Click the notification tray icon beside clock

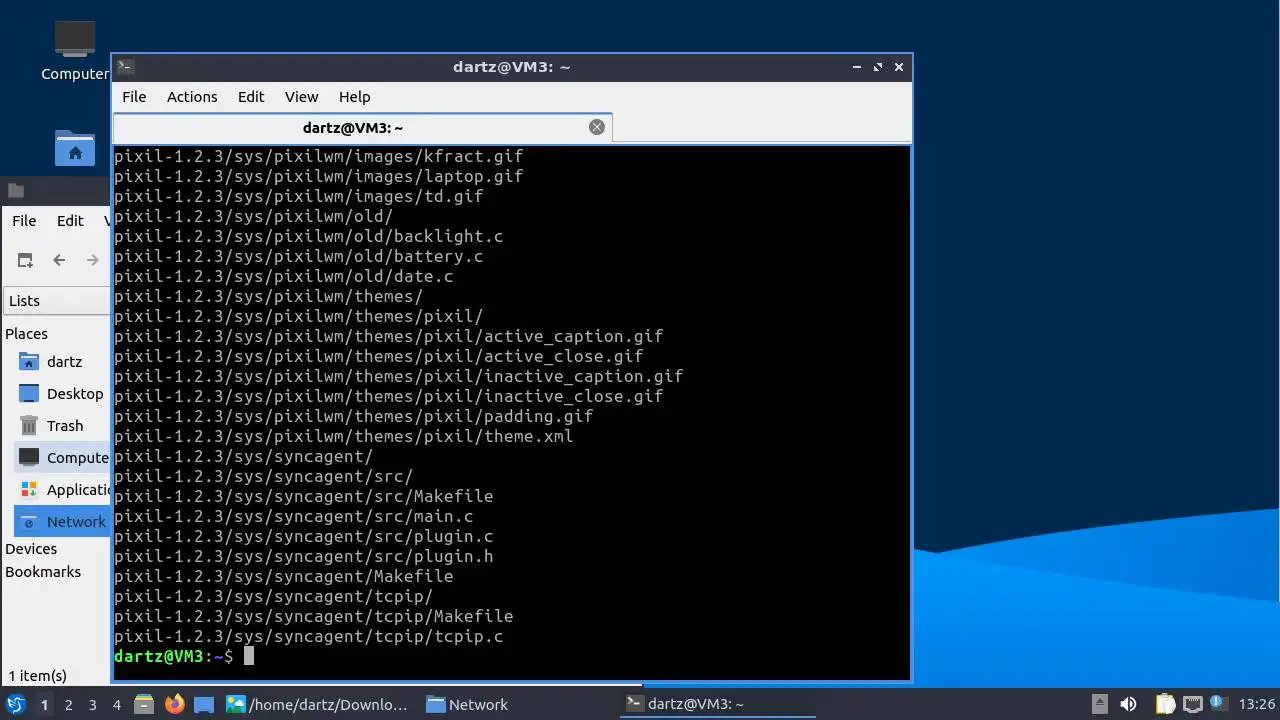1218,704
